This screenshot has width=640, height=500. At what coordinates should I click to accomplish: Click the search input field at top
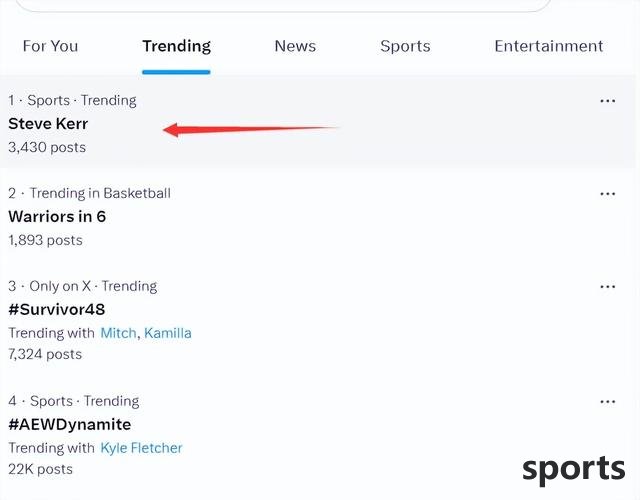(x=285, y=5)
